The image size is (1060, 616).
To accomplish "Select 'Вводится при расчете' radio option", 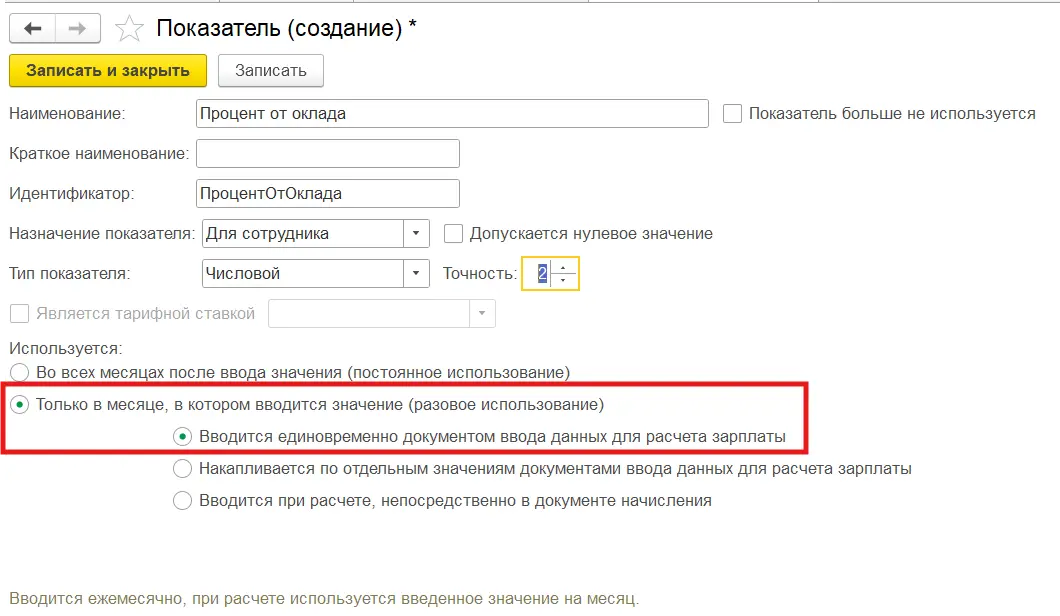I will (182, 501).
